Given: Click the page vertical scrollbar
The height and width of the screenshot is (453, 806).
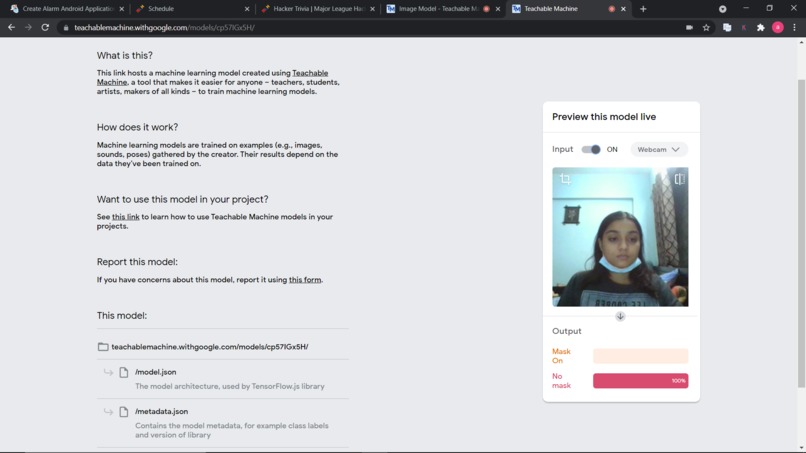Looking at the screenshot, I should [801, 234].
